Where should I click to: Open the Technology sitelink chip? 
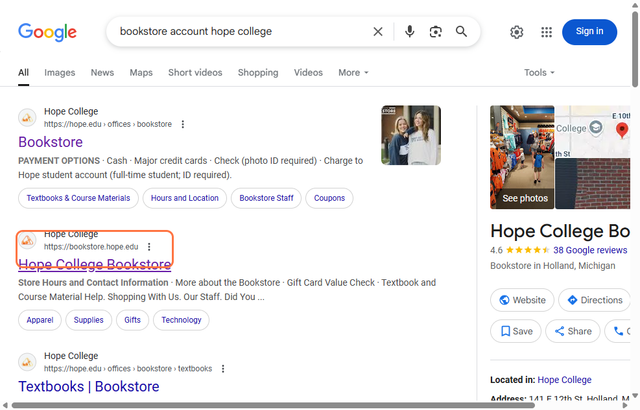pyautogui.click(x=181, y=320)
